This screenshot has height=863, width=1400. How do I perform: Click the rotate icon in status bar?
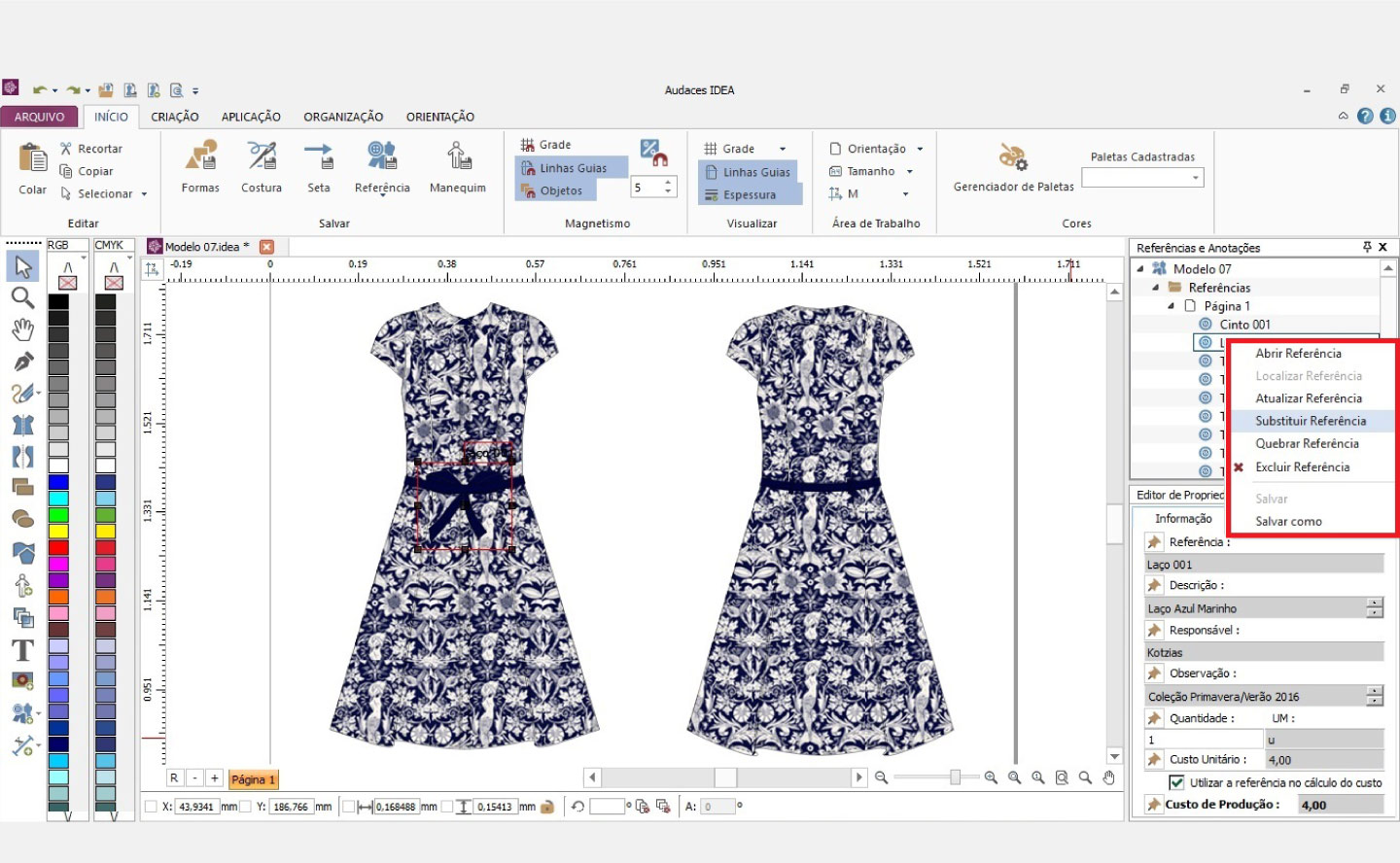click(577, 807)
